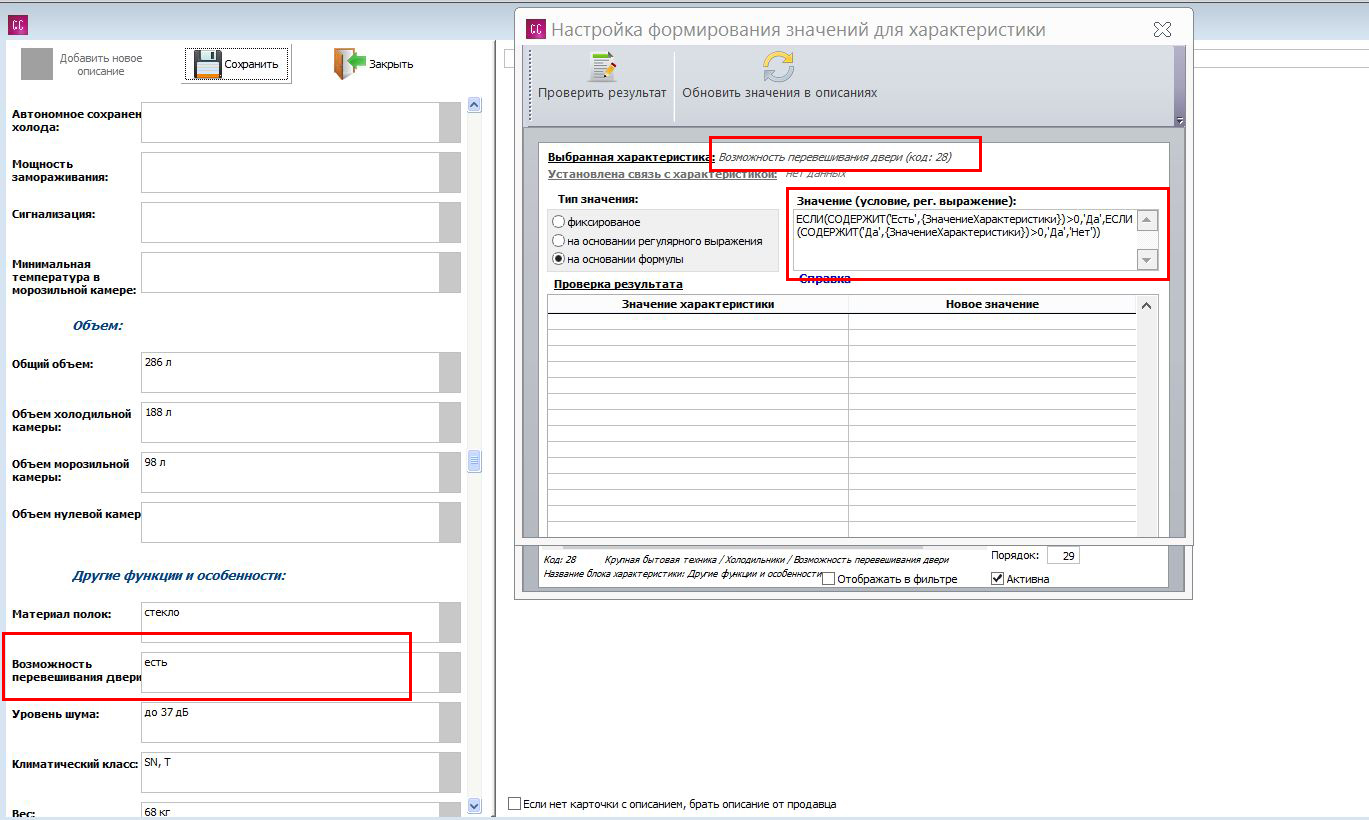Screen dimensions: 1369x820
Task: Click 'Возможность перевешивания двери (код: 28)' text
Action: [835, 157]
